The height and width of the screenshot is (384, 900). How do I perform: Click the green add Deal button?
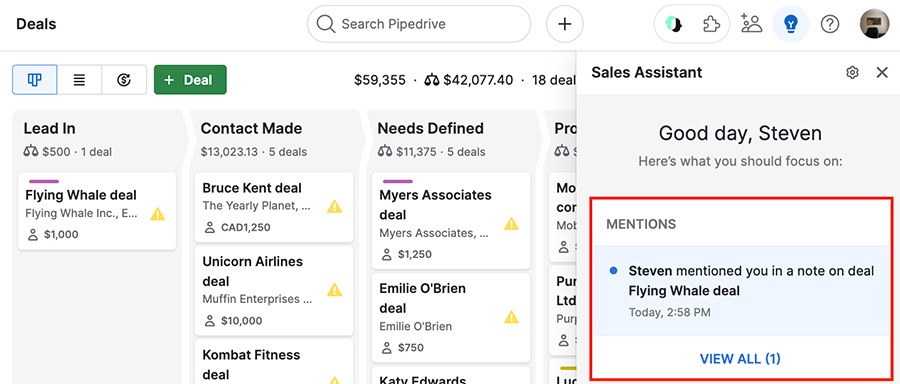pos(190,80)
